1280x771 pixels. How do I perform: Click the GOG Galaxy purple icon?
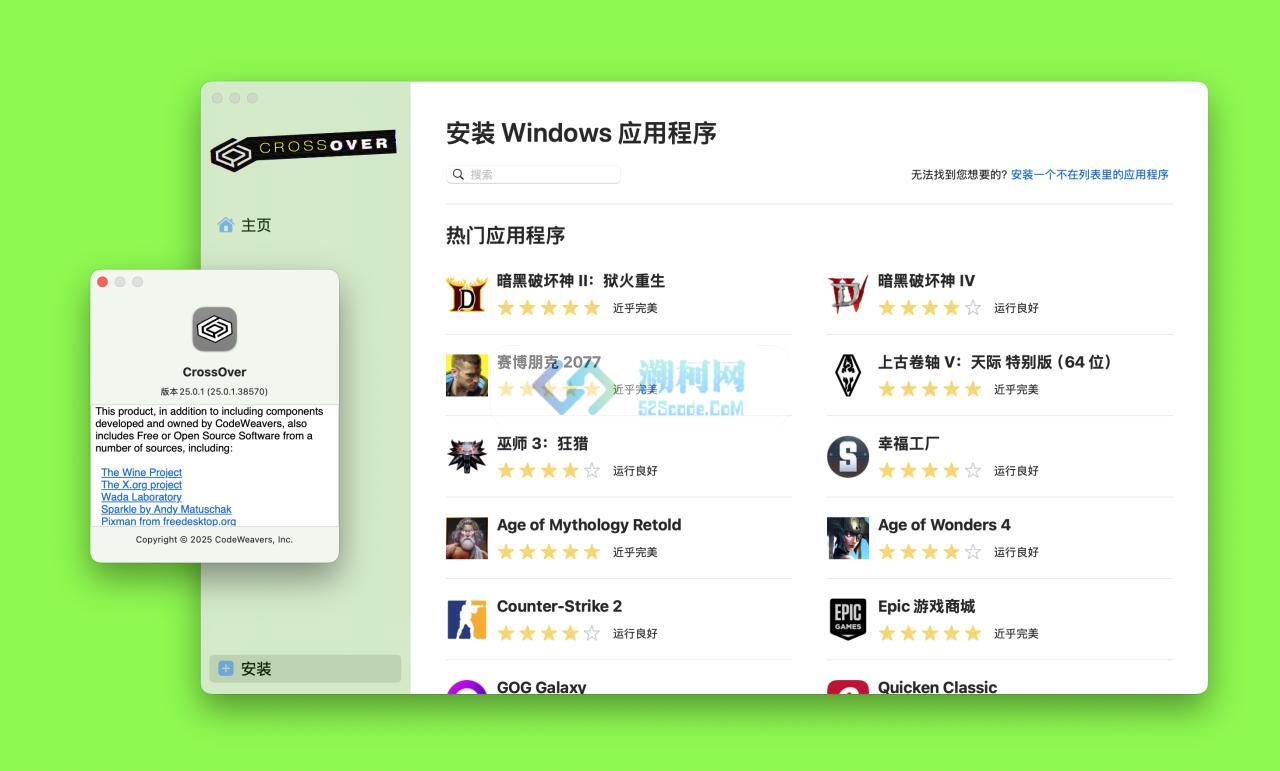click(x=467, y=687)
